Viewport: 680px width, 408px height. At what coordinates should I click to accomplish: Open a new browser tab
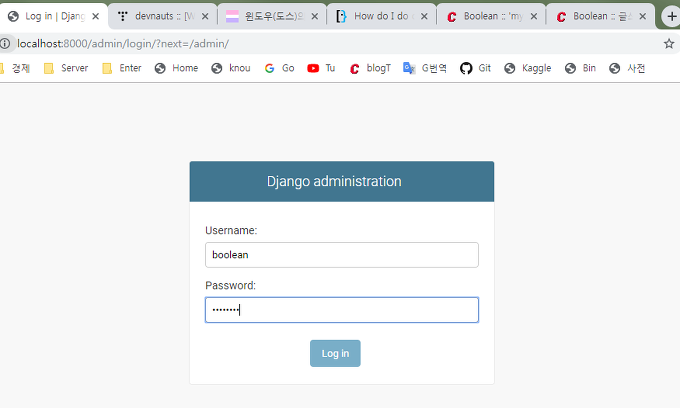(672, 17)
